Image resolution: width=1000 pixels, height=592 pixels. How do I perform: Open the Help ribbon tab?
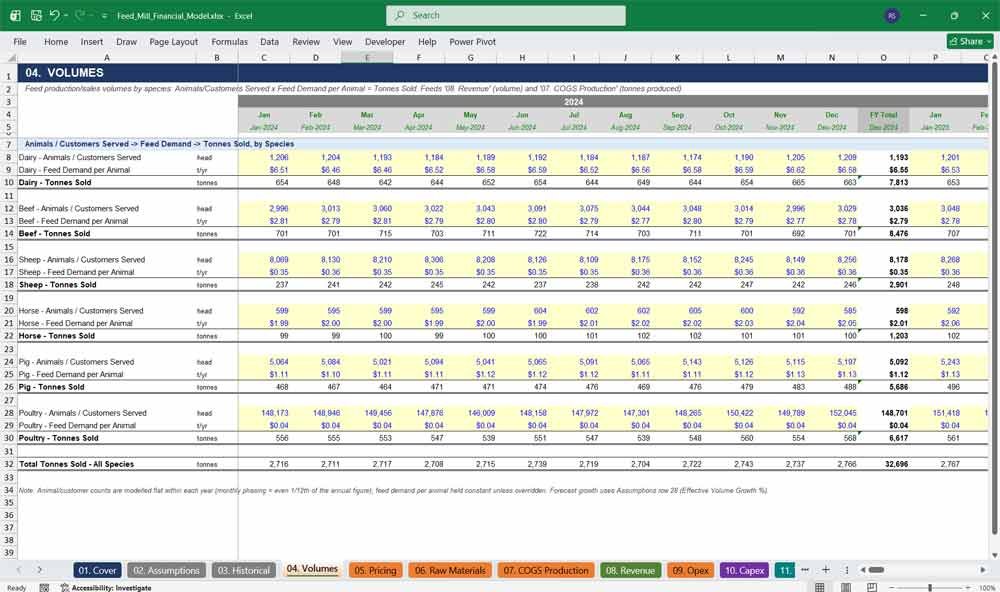427,41
